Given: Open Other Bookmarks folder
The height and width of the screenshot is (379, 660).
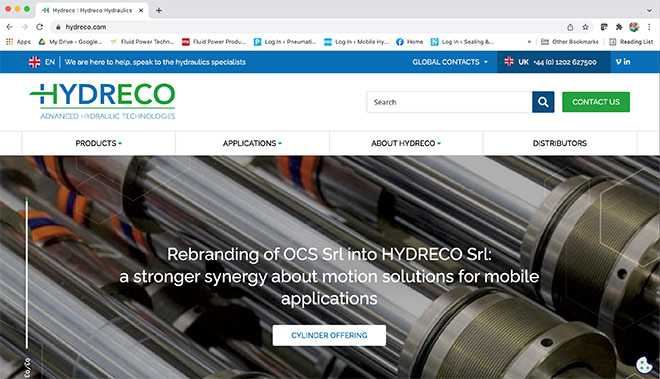Looking at the screenshot, I should [570, 42].
